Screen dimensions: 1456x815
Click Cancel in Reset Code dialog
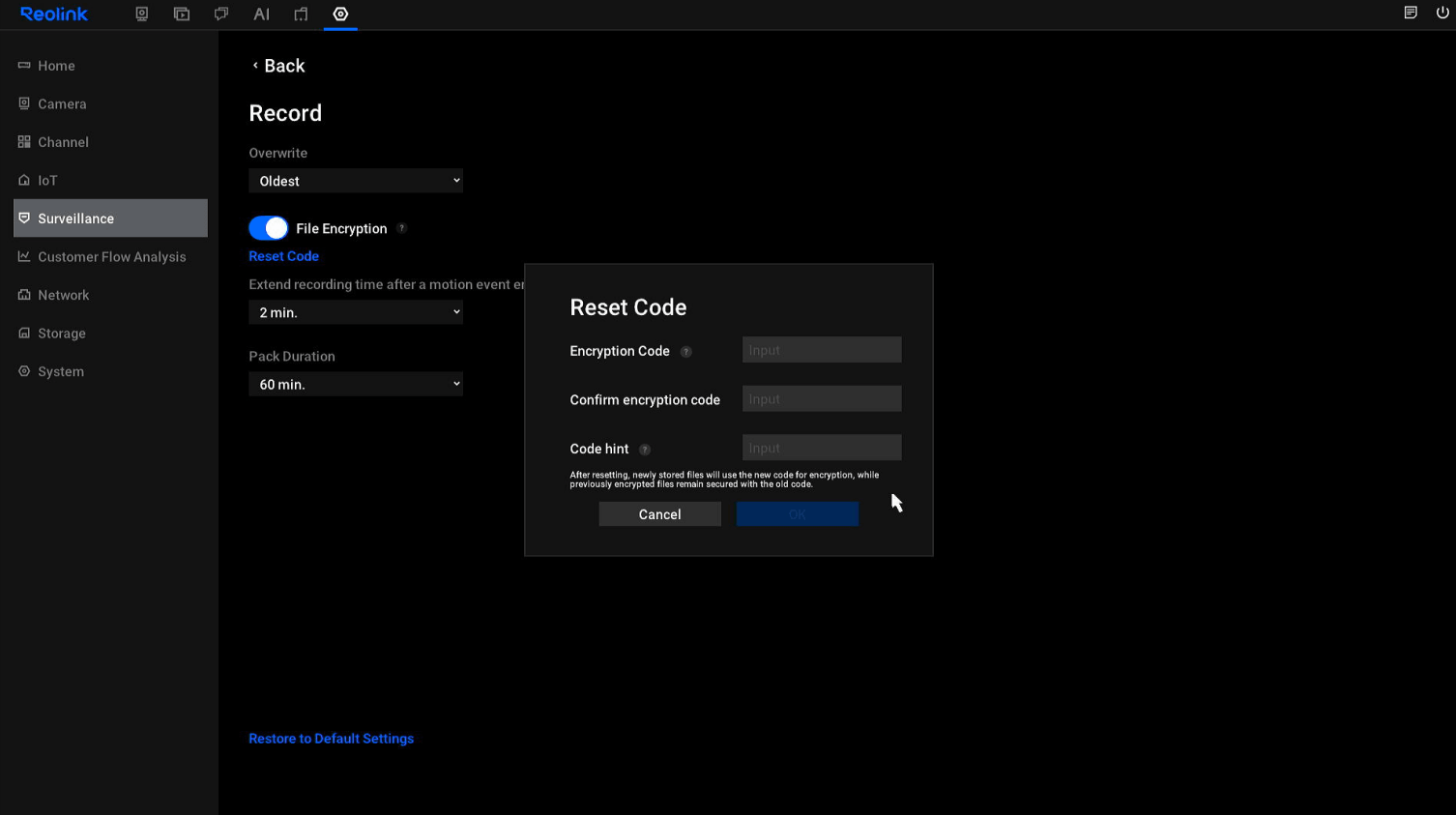point(660,514)
